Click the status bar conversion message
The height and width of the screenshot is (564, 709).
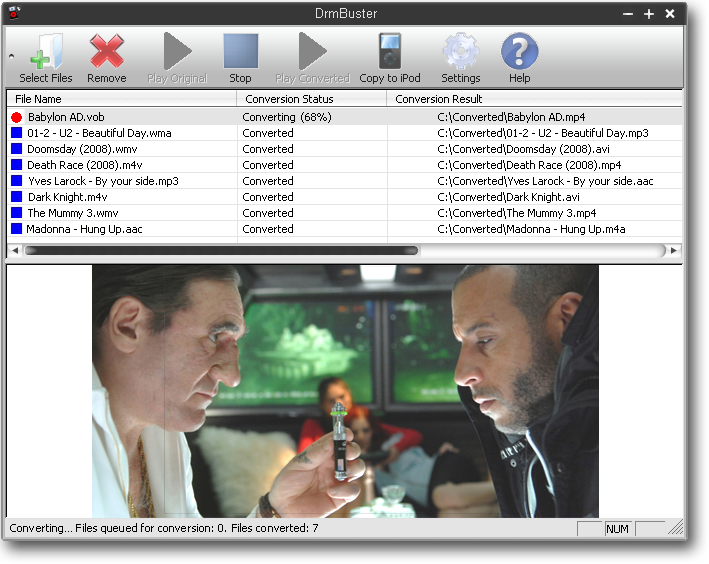point(164,528)
